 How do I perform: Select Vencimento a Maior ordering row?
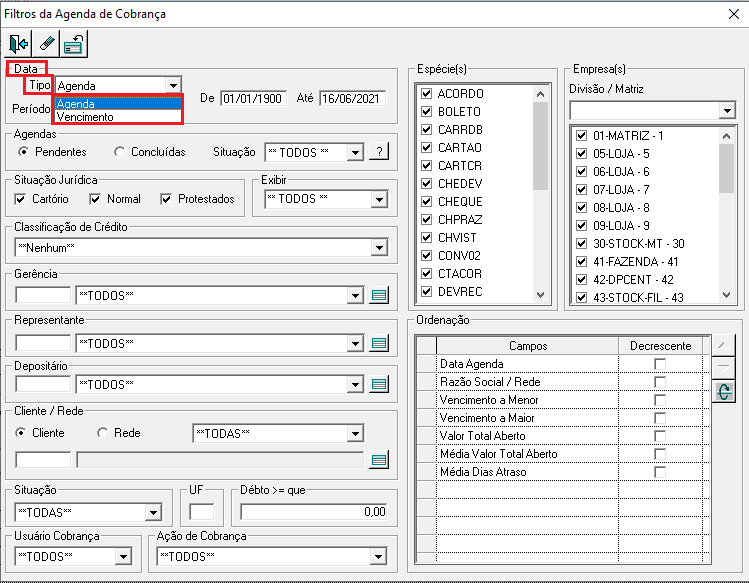tap(527, 418)
